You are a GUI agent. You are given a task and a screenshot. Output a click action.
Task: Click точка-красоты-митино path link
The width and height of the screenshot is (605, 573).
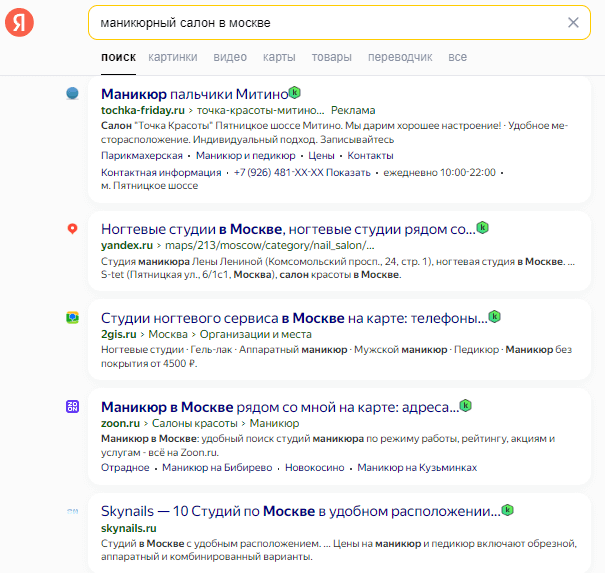point(260,110)
